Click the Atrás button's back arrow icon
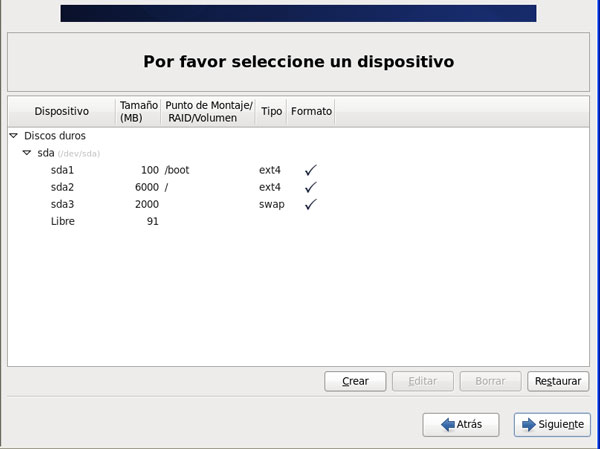The width and height of the screenshot is (600, 449). coord(449,424)
